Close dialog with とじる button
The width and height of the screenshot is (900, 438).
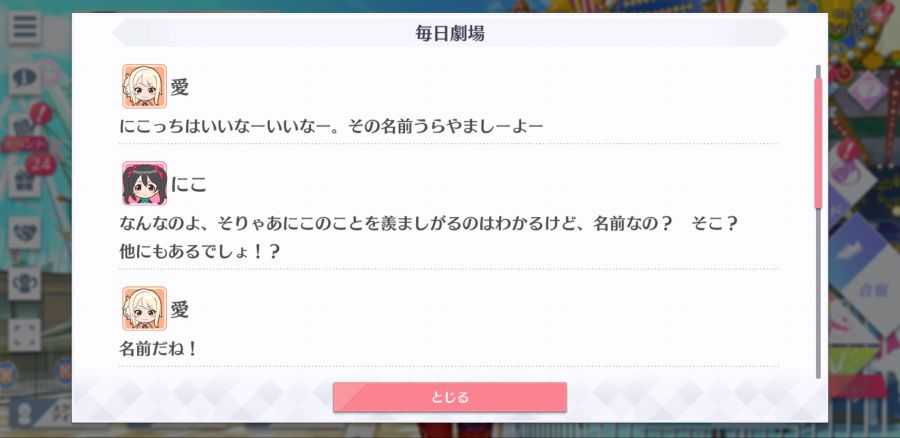tap(450, 397)
